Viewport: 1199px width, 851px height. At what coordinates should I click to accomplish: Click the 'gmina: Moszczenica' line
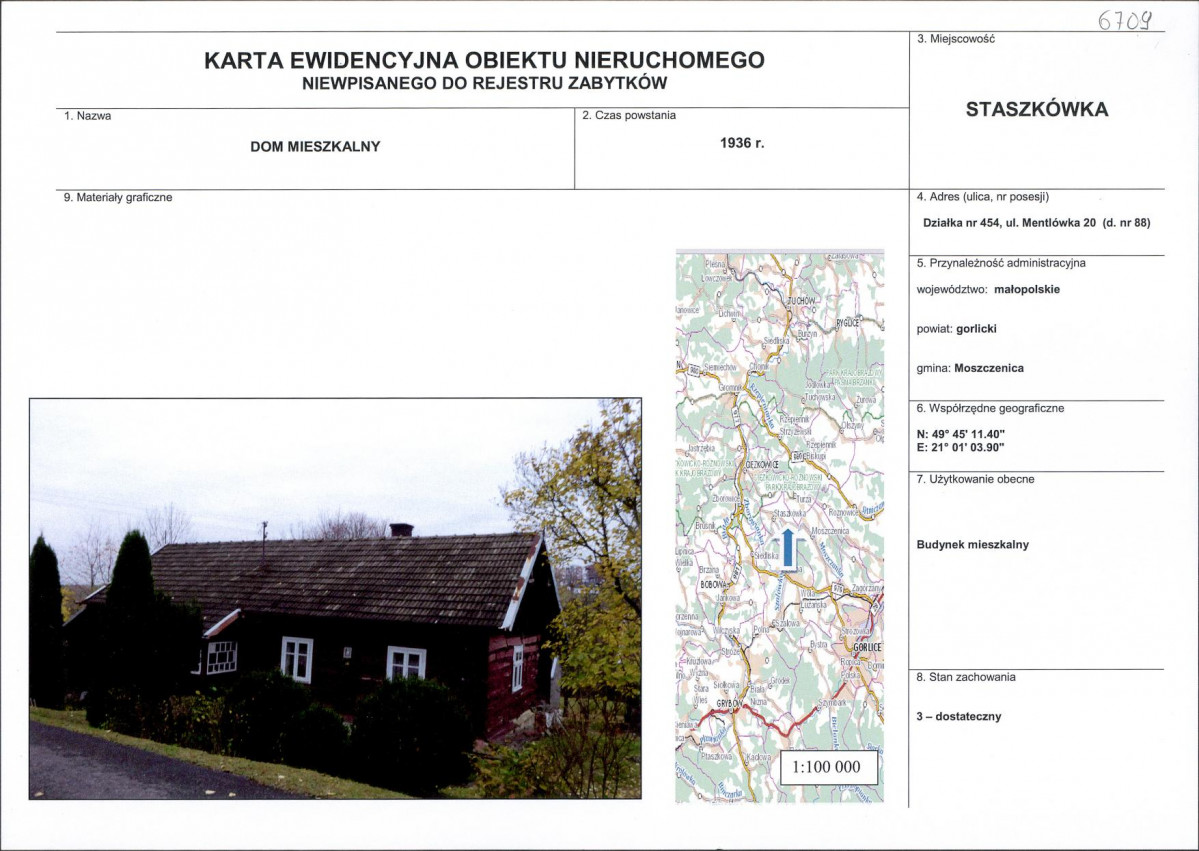click(x=970, y=368)
